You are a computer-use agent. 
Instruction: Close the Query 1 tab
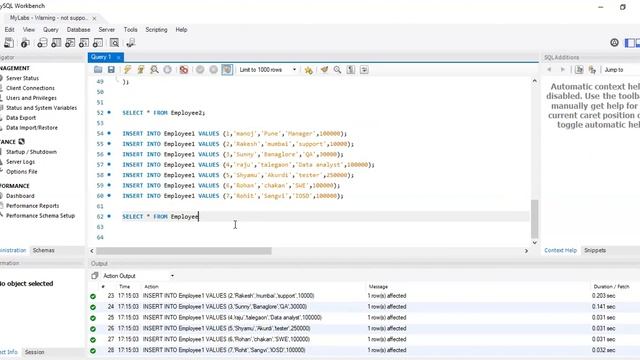coord(118,57)
